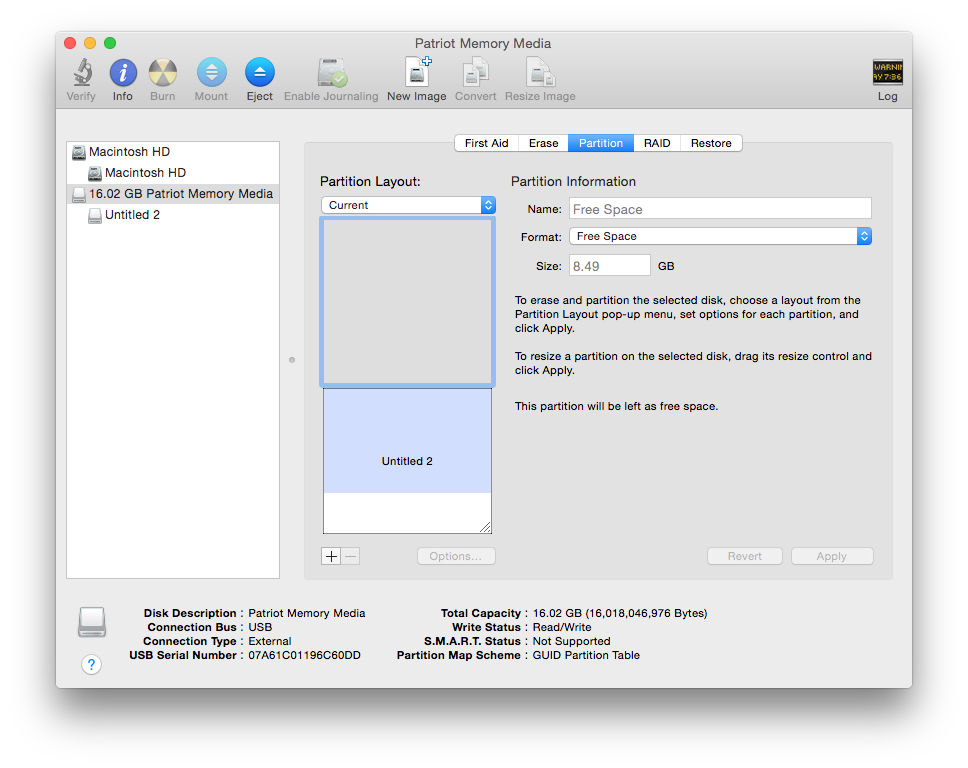Viewport: 968px width, 768px height.
Task: Click the Verify microscope toolbar icon
Action: click(82, 73)
